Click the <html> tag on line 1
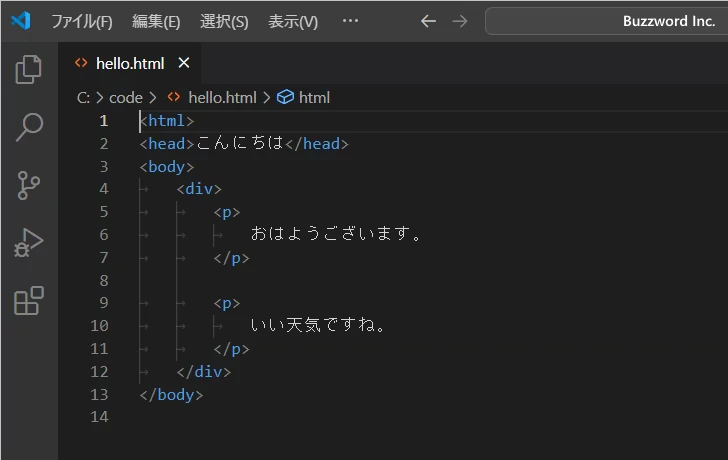Image resolution: width=728 pixels, height=460 pixels. pos(167,121)
